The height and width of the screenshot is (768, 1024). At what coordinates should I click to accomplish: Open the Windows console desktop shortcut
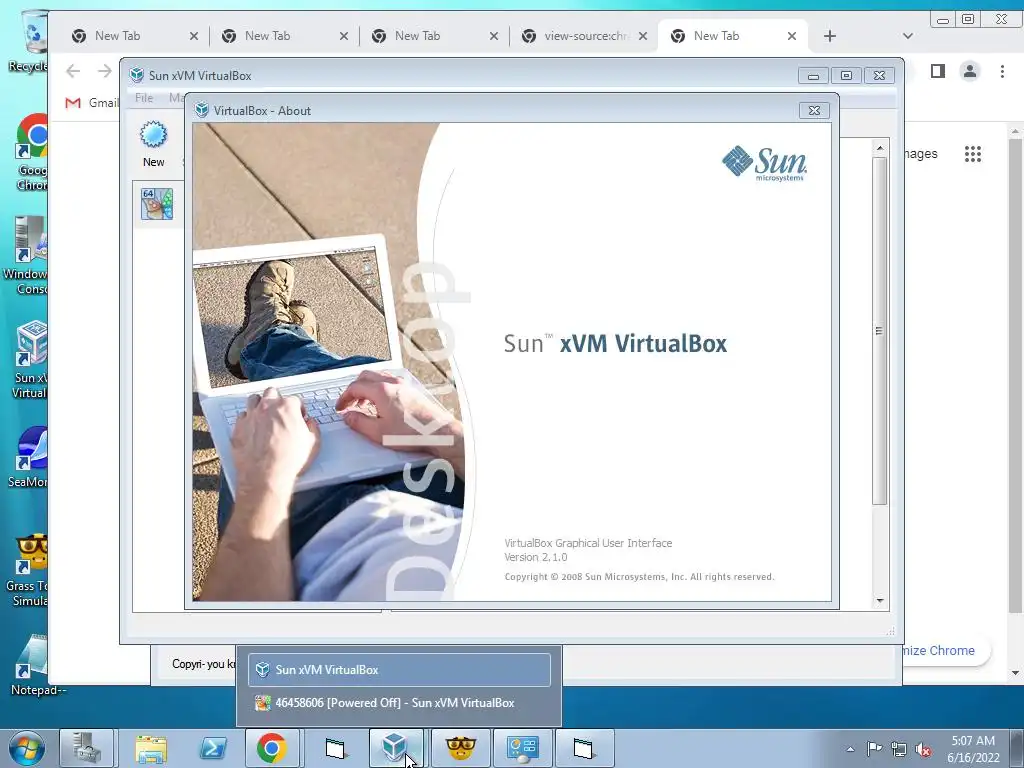tap(27, 255)
